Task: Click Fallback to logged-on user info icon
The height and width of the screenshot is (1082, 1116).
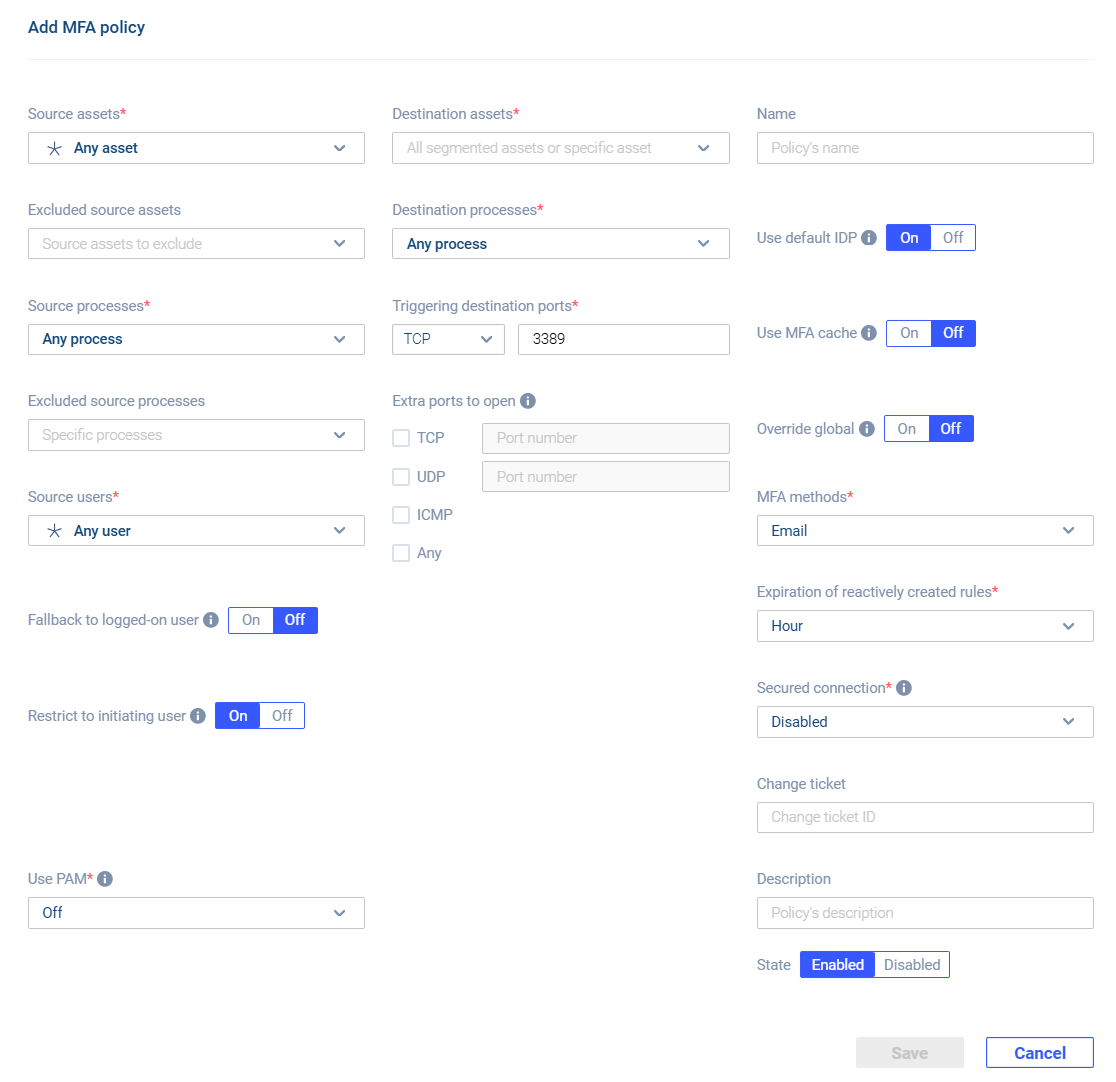Action: tap(211, 620)
